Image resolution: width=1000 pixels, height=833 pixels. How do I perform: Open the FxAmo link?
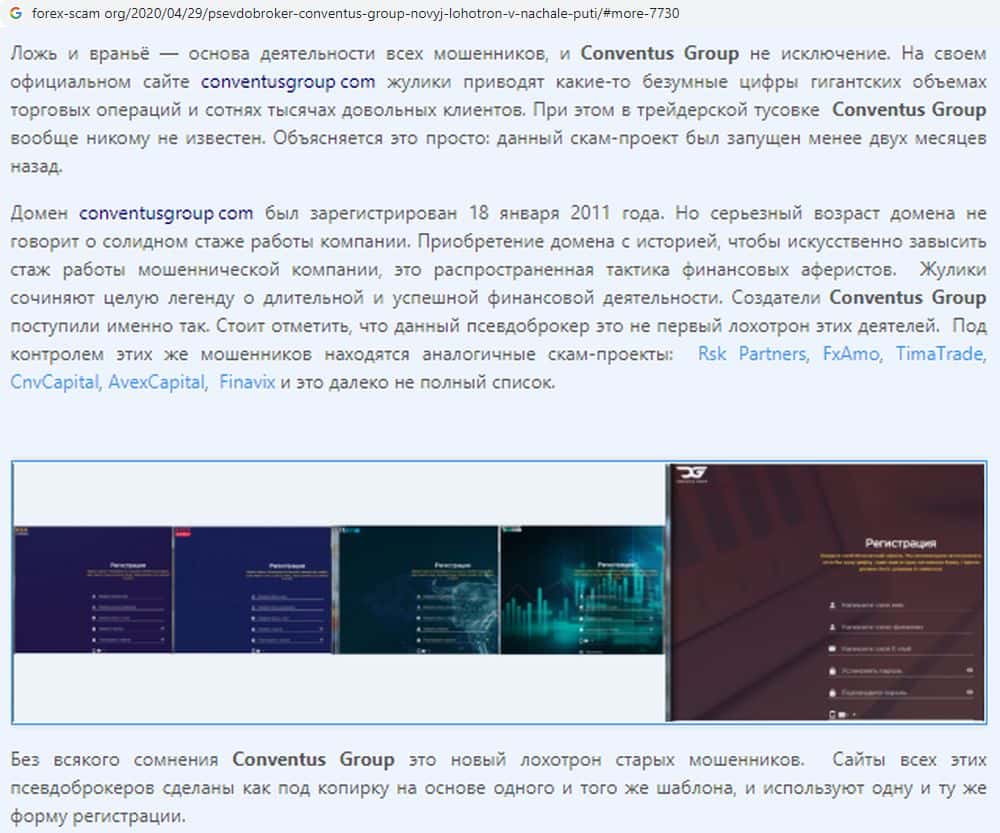coord(851,353)
